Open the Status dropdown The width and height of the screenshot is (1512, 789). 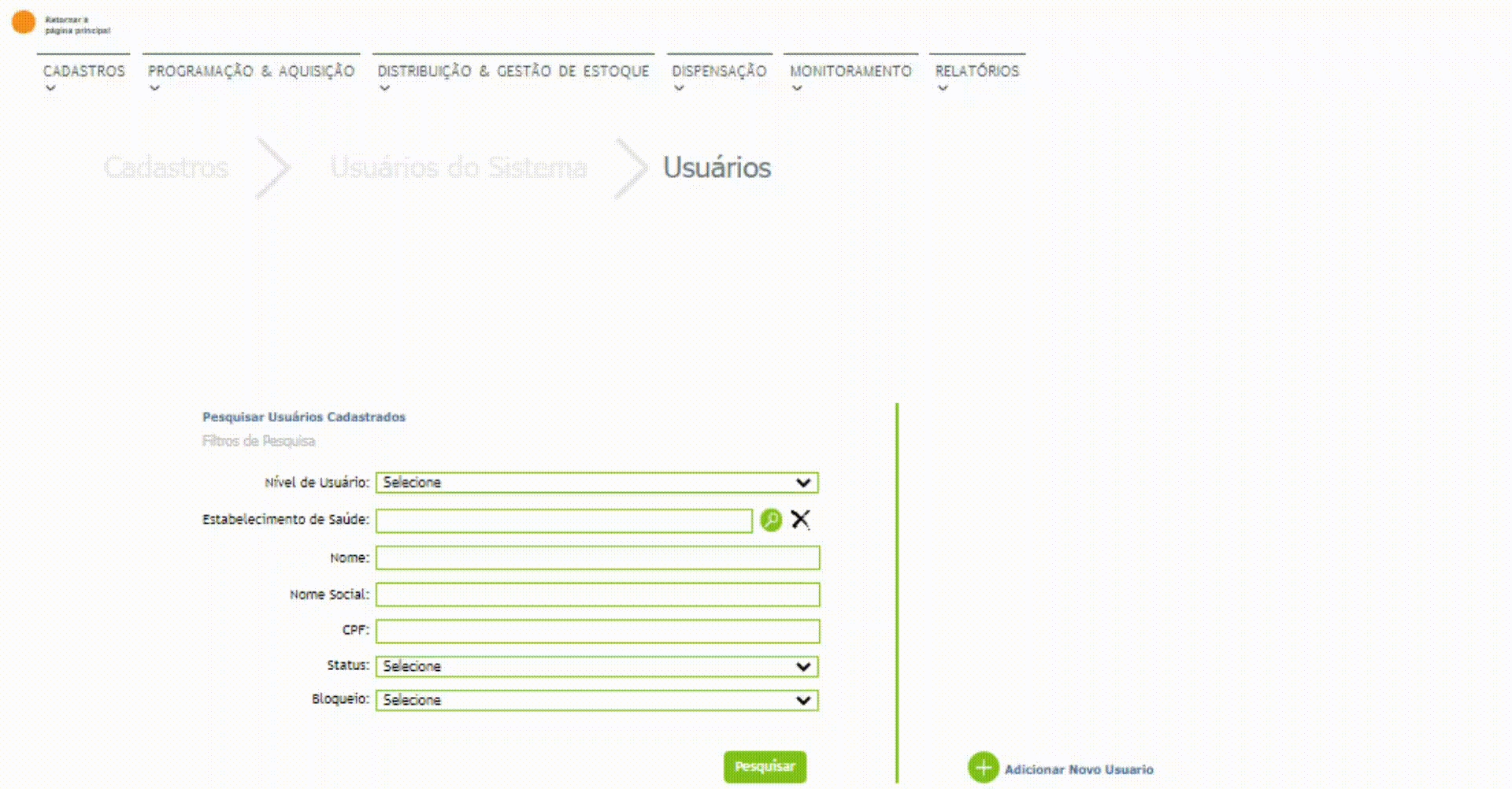596,667
